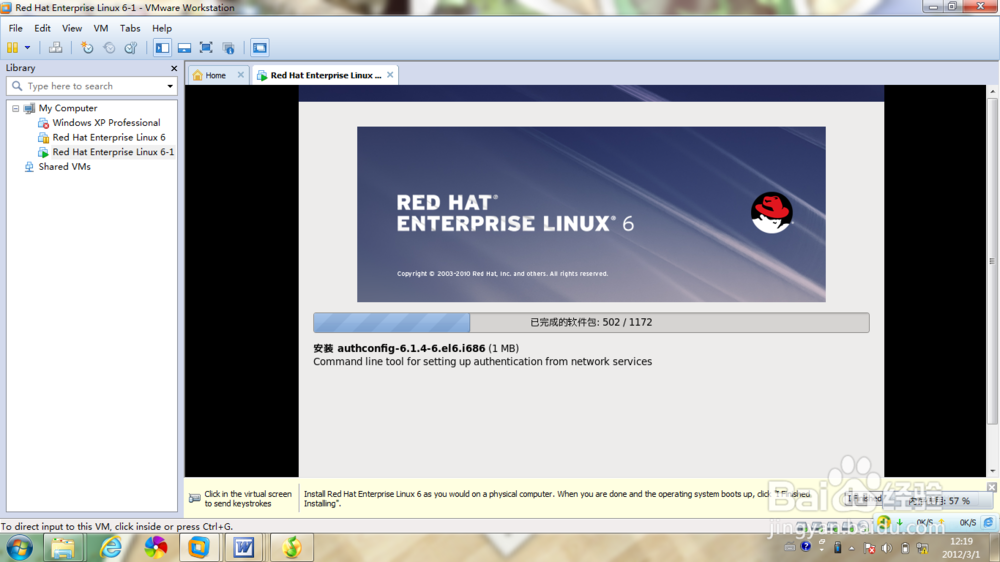Click the Show desktop strip on the taskbar
The width and height of the screenshot is (1000, 562).
pos(995,548)
